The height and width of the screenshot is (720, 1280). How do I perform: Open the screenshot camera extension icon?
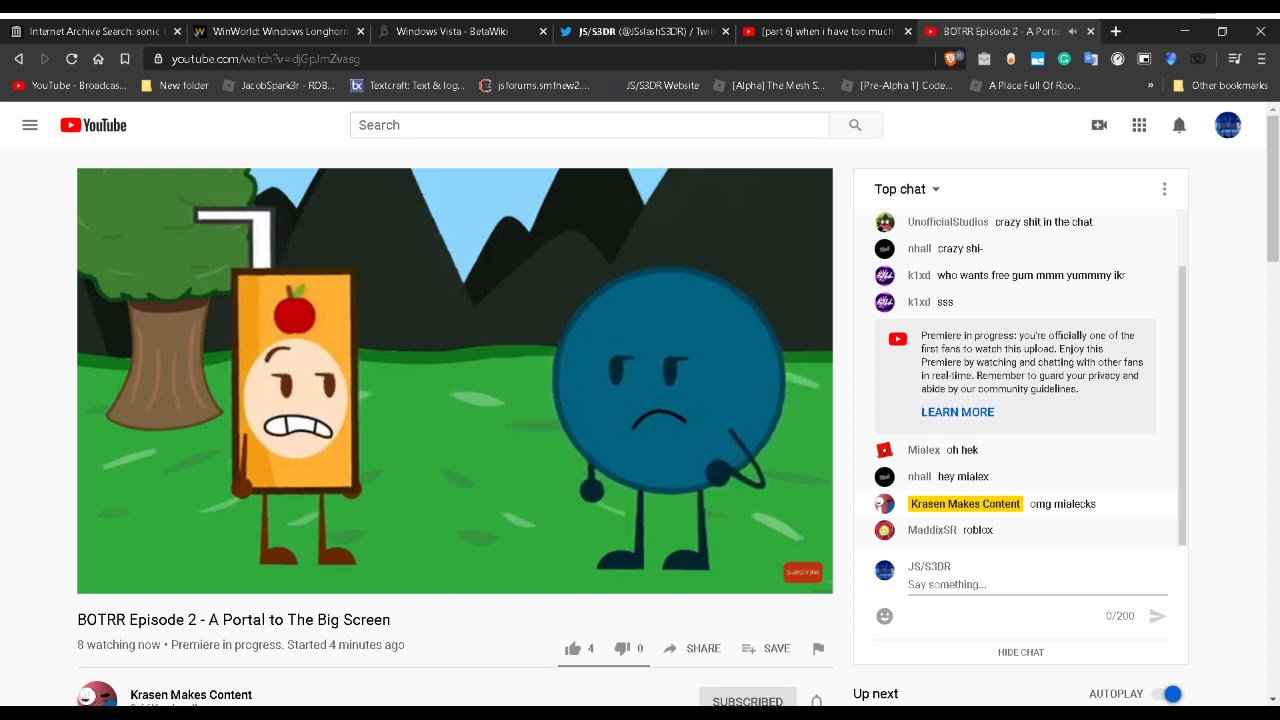pyautogui.click(x=1198, y=59)
